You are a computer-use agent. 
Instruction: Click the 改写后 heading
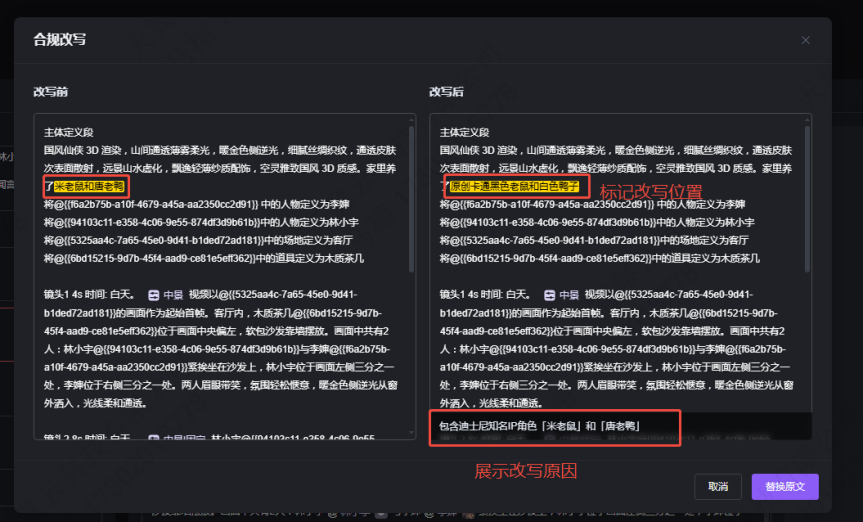(446, 92)
